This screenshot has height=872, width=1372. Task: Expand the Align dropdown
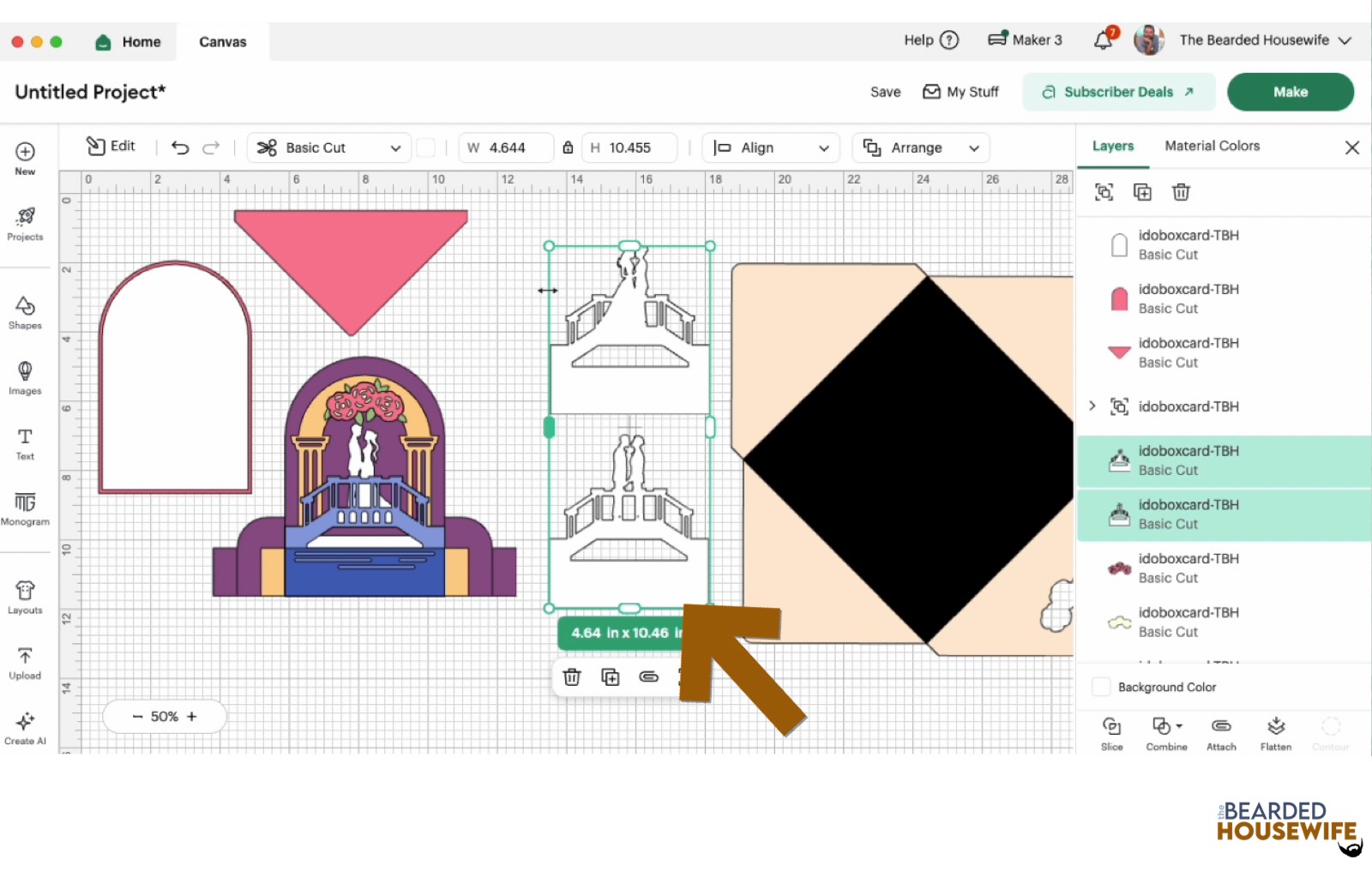point(770,147)
